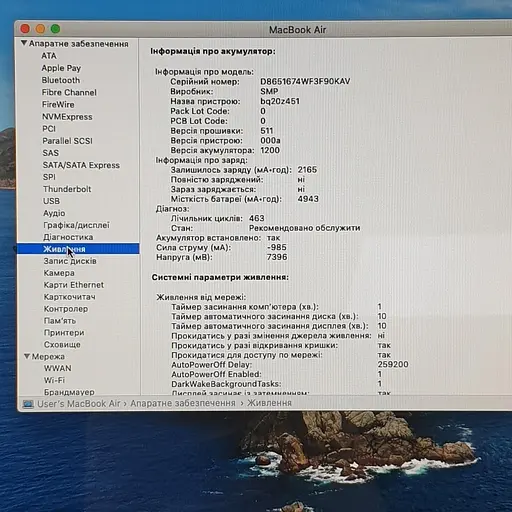Open Запис дисків entry
The width and height of the screenshot is (512, 512).
click(x=70, y=261)
